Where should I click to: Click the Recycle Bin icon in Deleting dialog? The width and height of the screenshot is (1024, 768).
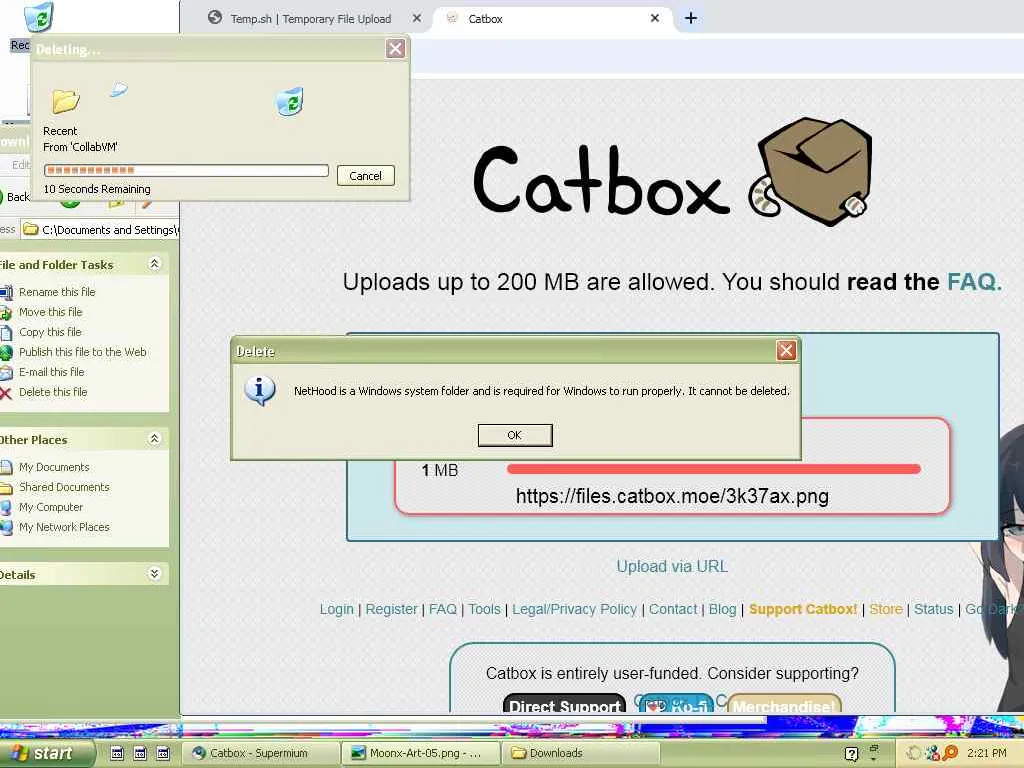tap(289, 102)
